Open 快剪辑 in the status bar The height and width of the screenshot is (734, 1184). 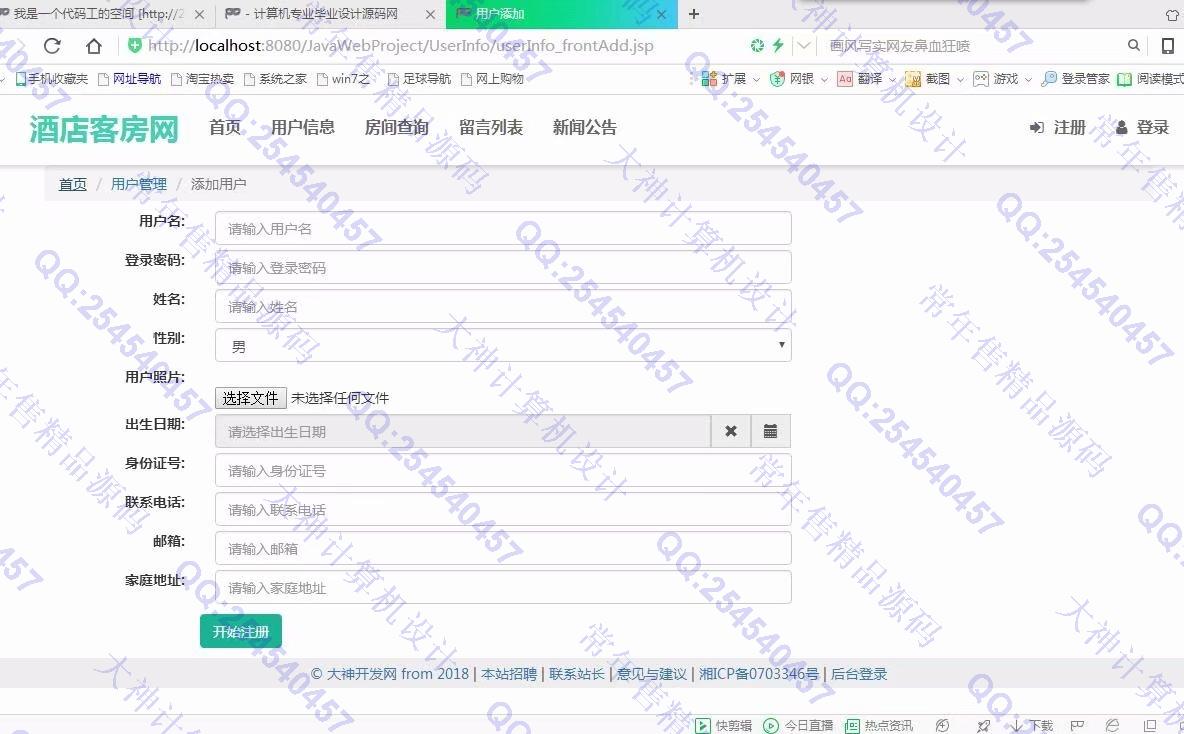pos(723,725)
